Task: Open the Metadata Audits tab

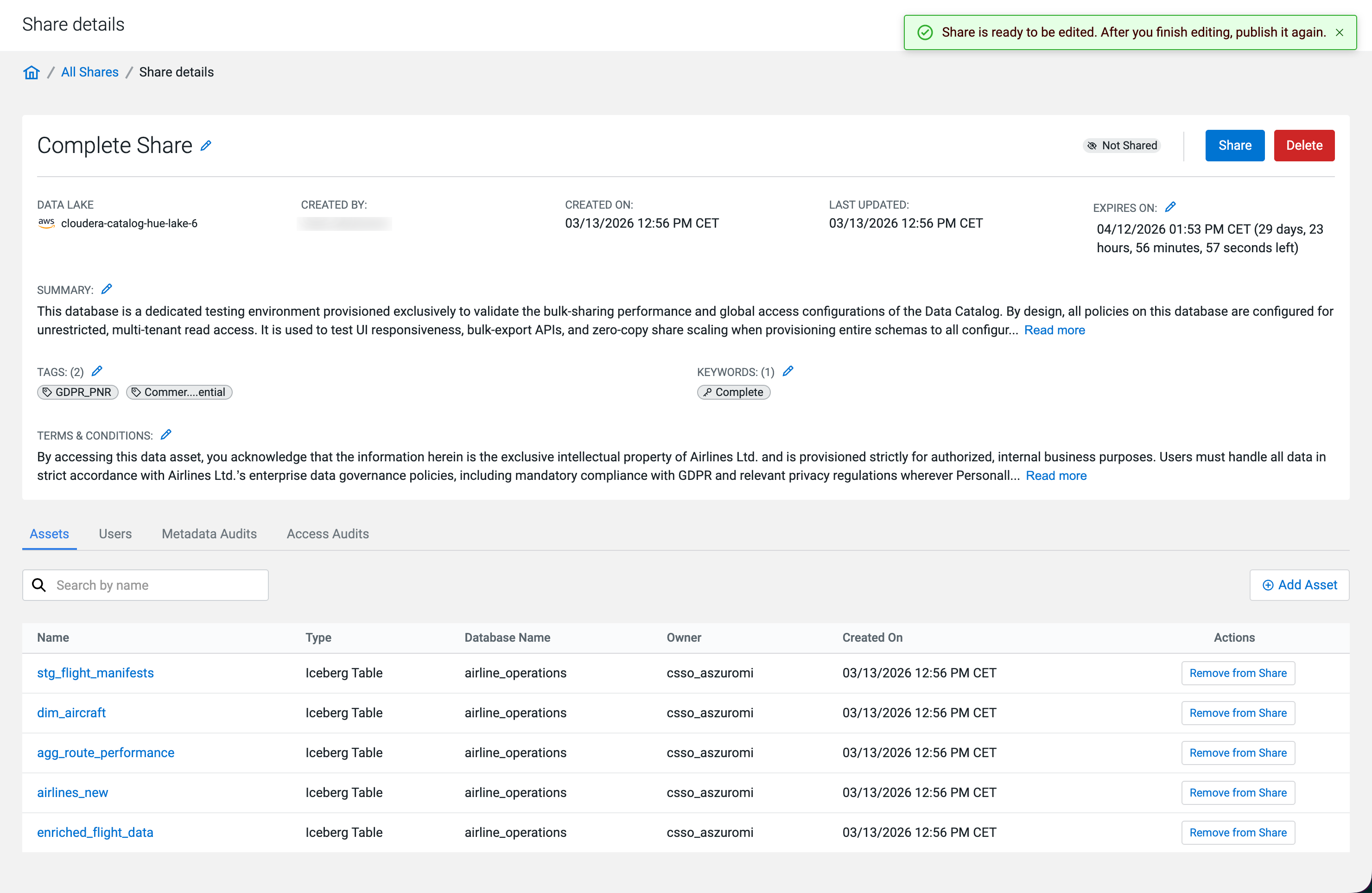Action: tap(209, 534)
